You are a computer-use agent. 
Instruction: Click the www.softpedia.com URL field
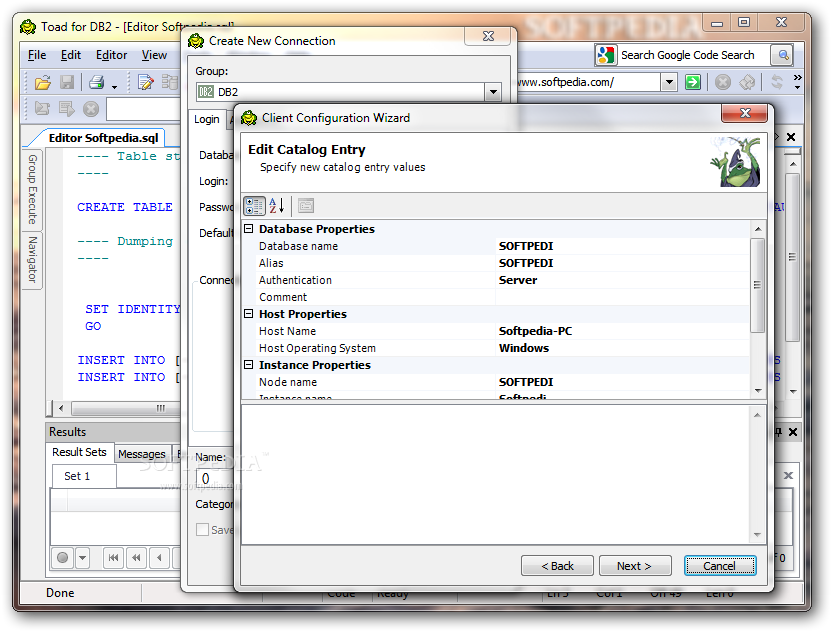tap(588, 82)
